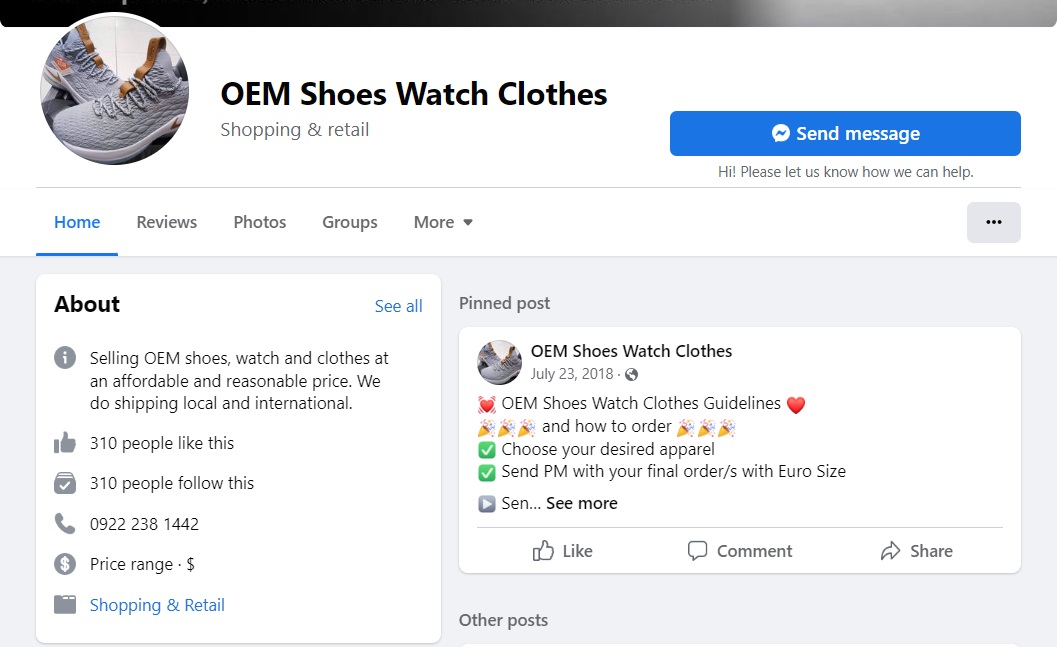Click the Messenger icon in Send message
The width and height of the screenshot is (1057, 647).
point(781,133)
